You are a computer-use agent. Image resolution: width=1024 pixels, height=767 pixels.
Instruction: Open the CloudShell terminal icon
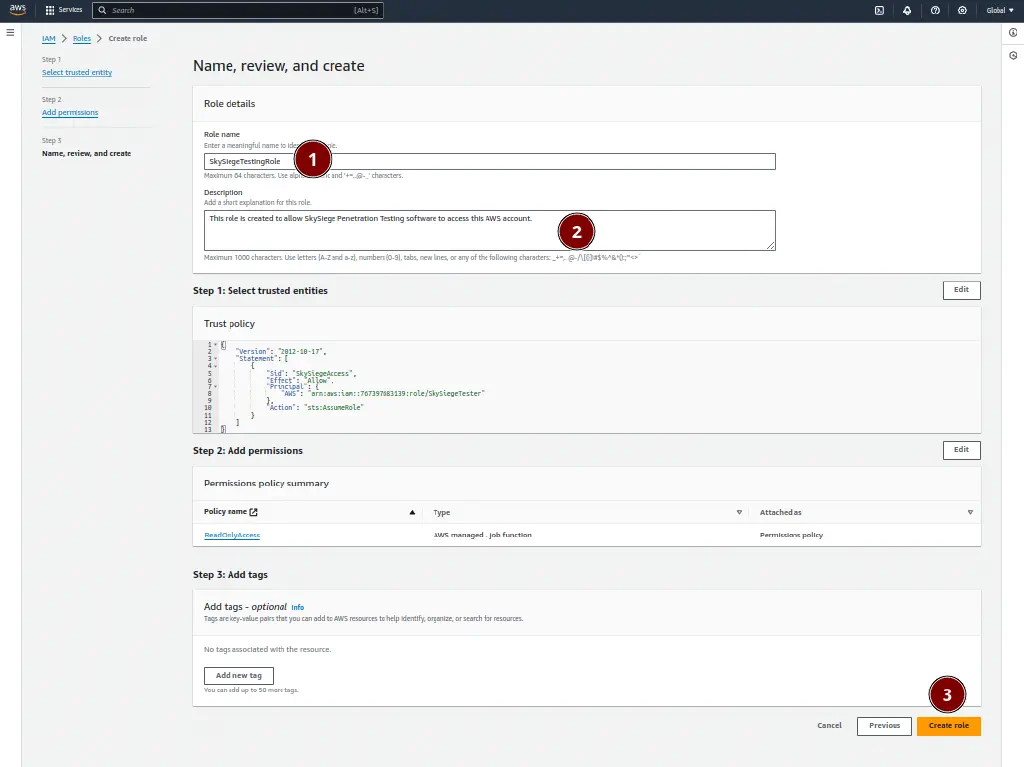tap(879, 10)
